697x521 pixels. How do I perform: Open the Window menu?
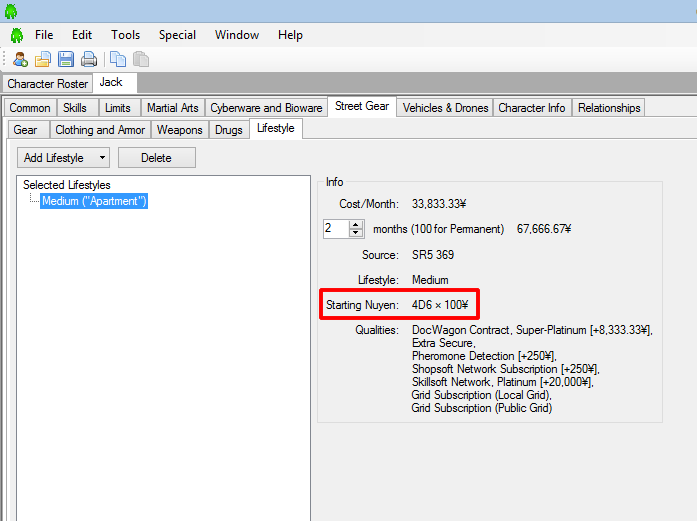[237, 35]
